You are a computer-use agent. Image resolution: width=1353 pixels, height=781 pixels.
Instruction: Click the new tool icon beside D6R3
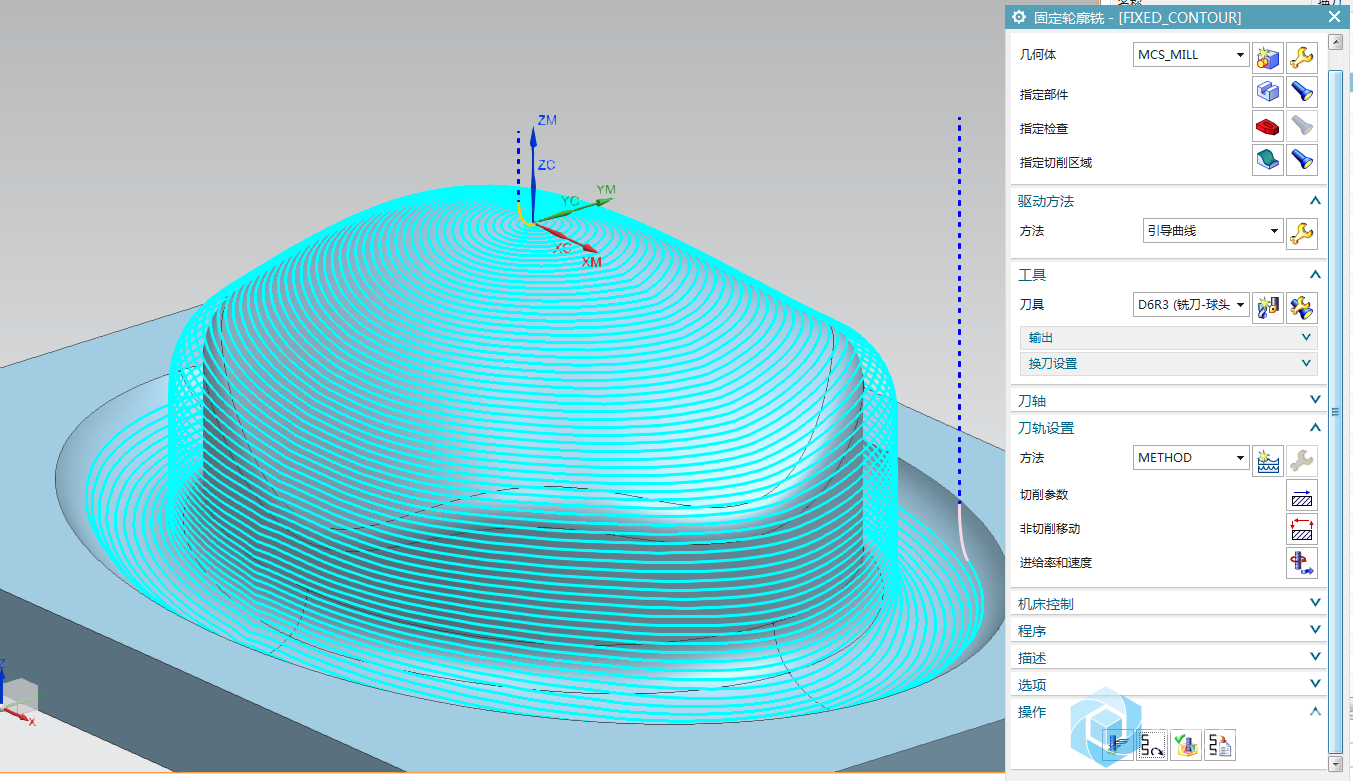pyautogui.click(x=1268, y=307)
